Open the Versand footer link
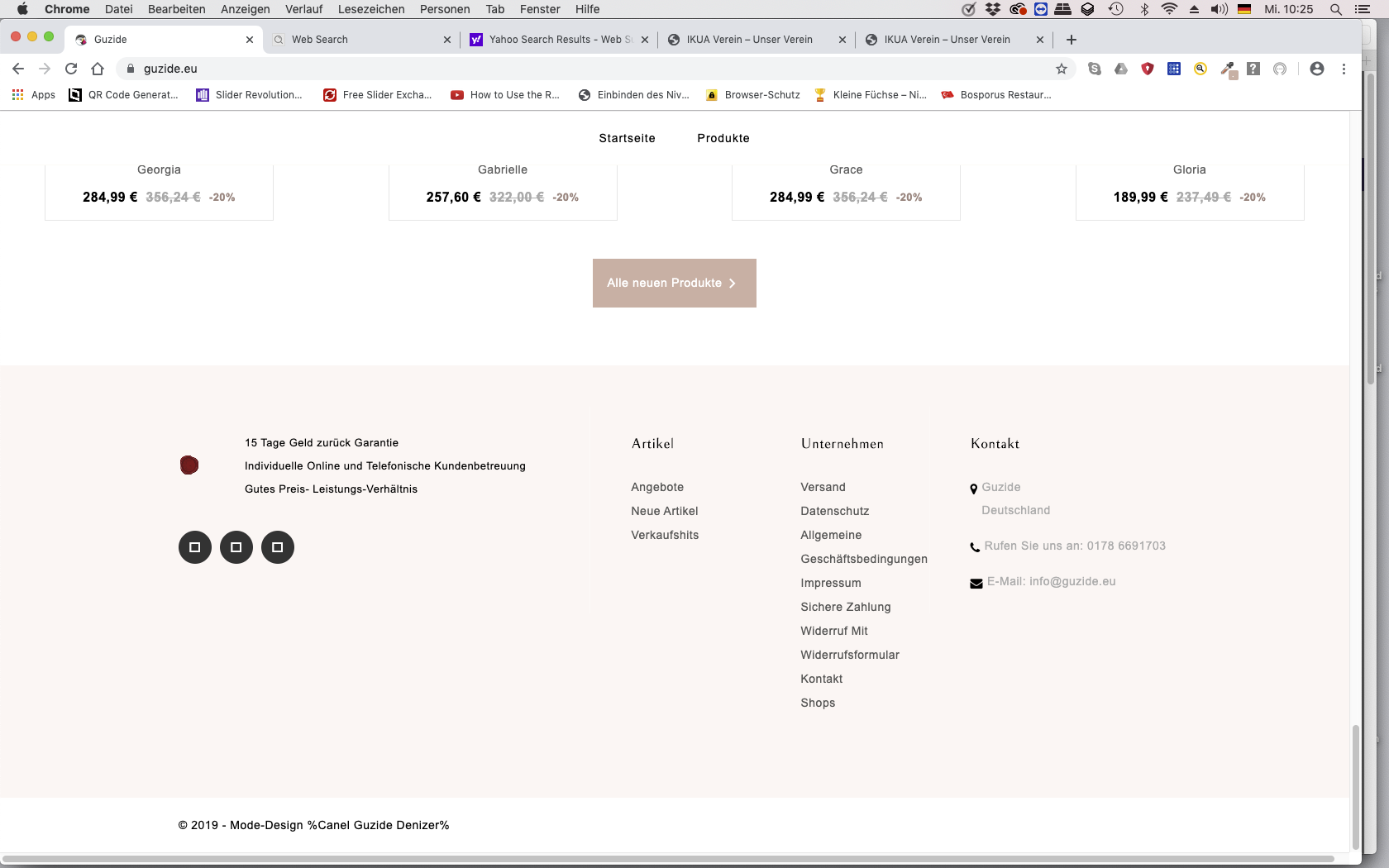Viewport: 1389px width, 868px height. pyautogui.click(x=823, y=487)
